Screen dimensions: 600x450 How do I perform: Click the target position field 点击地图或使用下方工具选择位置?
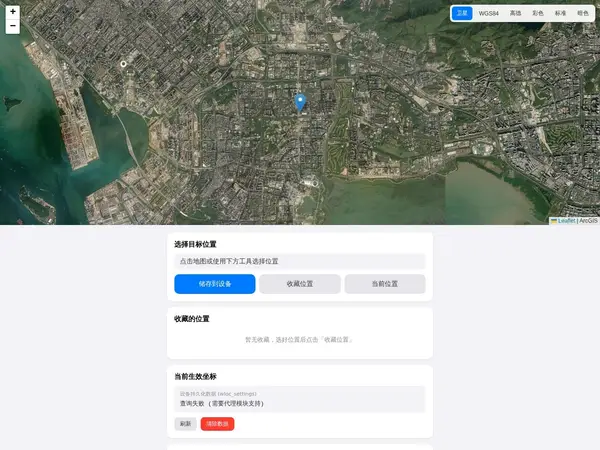300,261
